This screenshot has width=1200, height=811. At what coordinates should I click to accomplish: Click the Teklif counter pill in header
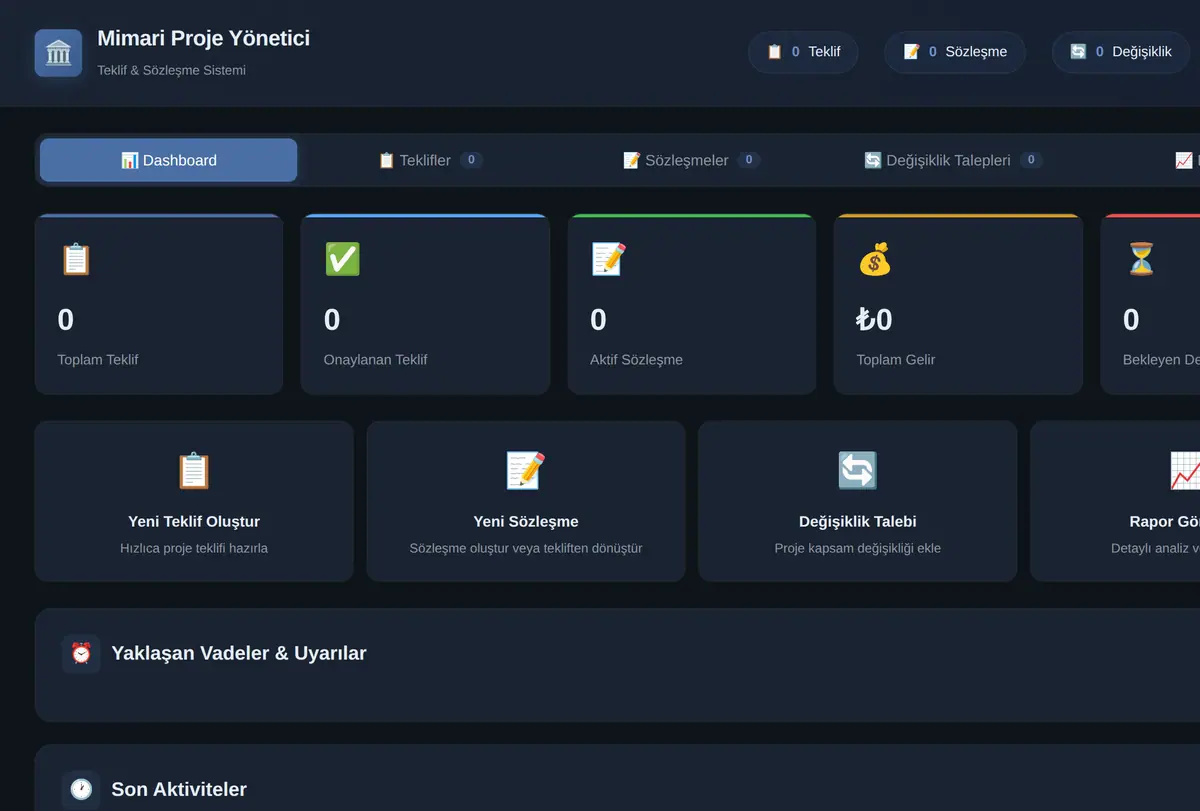803,52
